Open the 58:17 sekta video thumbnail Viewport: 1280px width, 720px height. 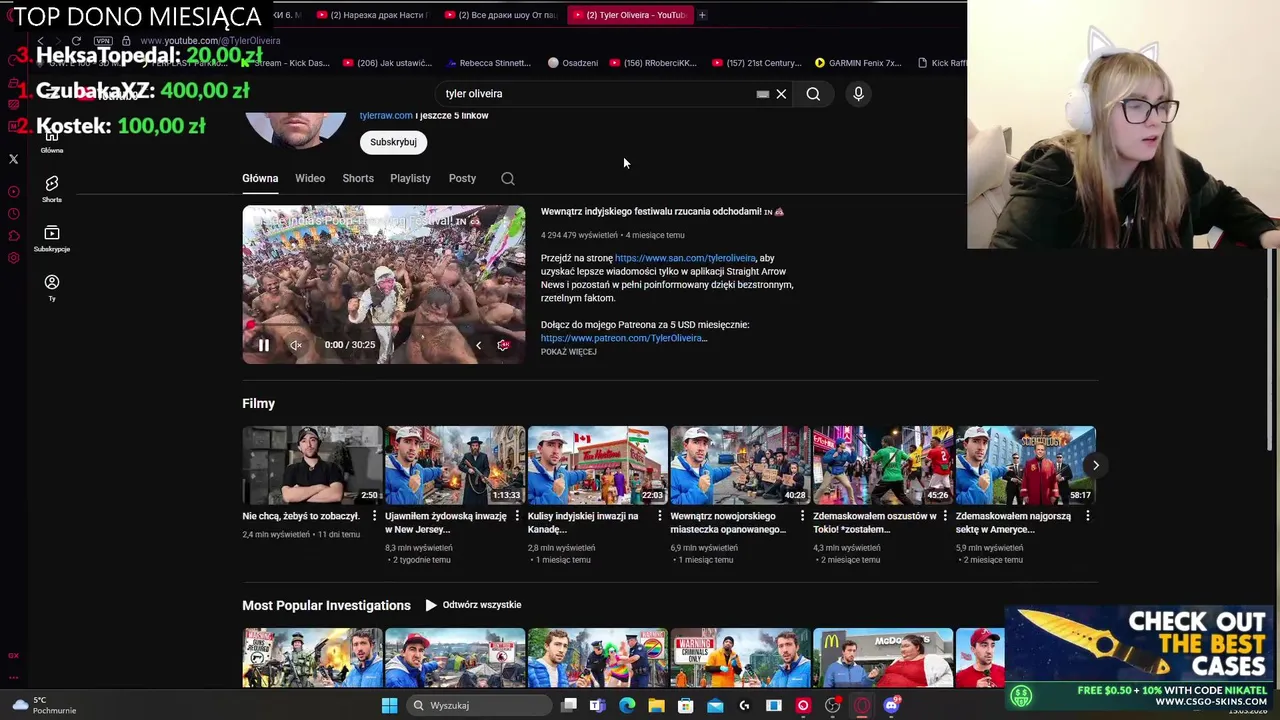[1026, 465]
